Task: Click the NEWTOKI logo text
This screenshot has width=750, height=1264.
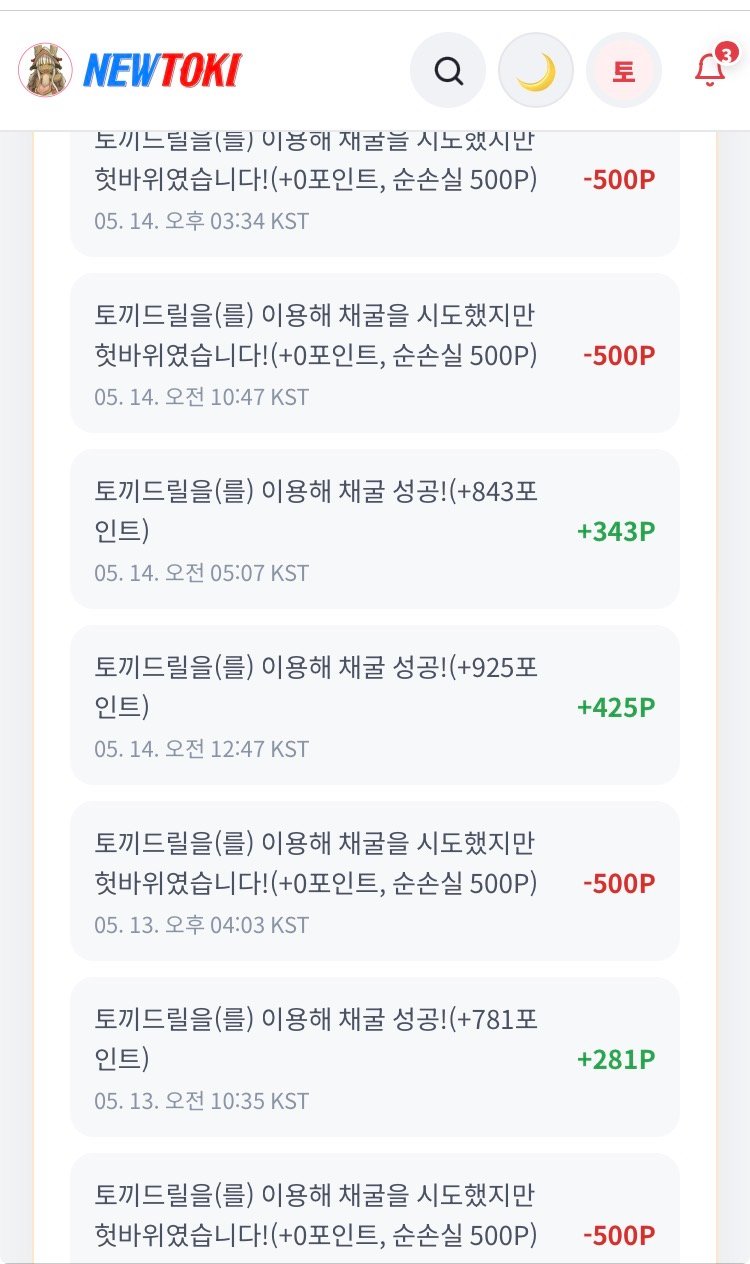Action: tap(162, 71)
